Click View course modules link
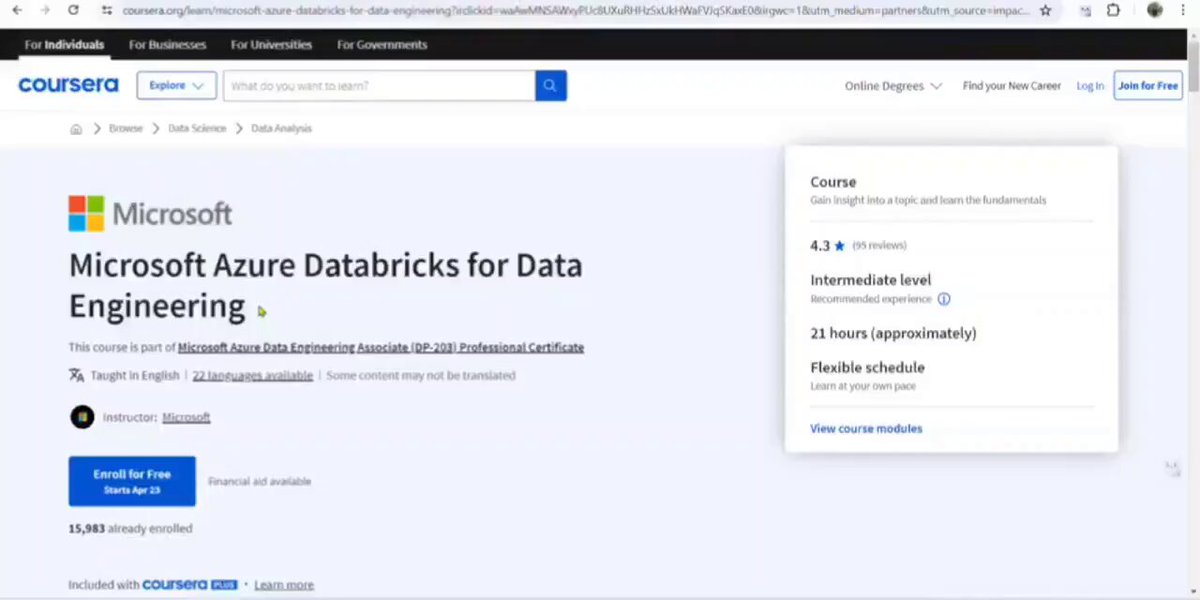 point(866,429)
